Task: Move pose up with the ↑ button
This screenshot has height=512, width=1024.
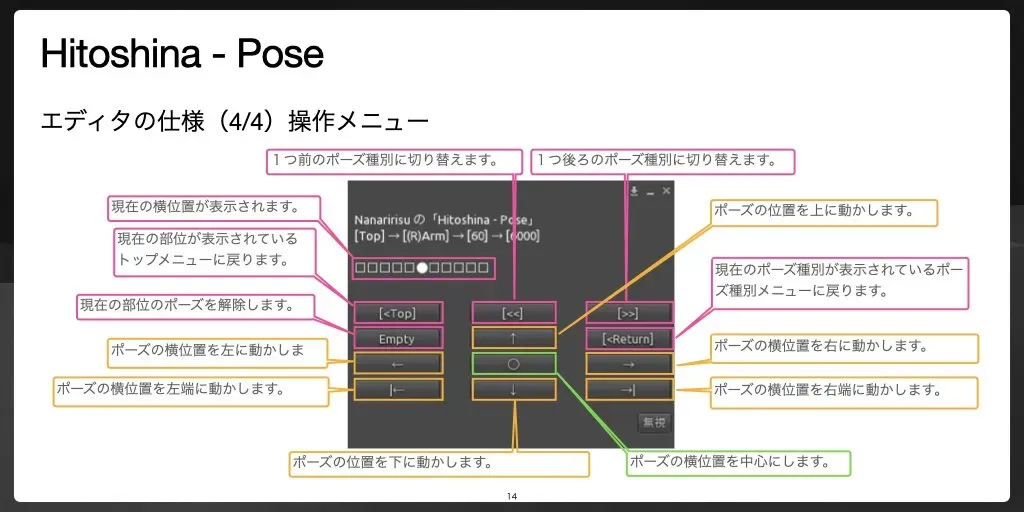Action: click(x=513, y=338)
